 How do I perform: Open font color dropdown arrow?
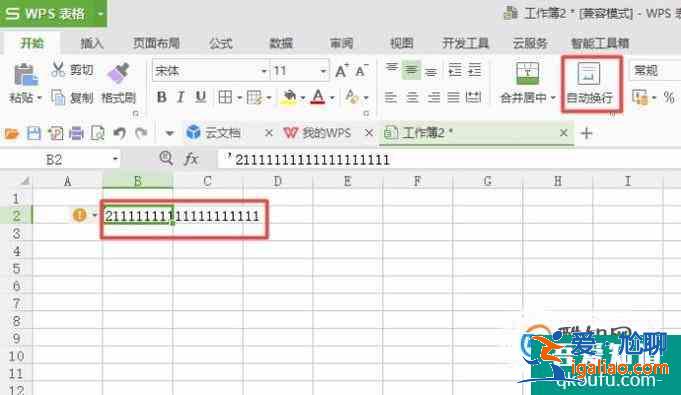point(332,98)
